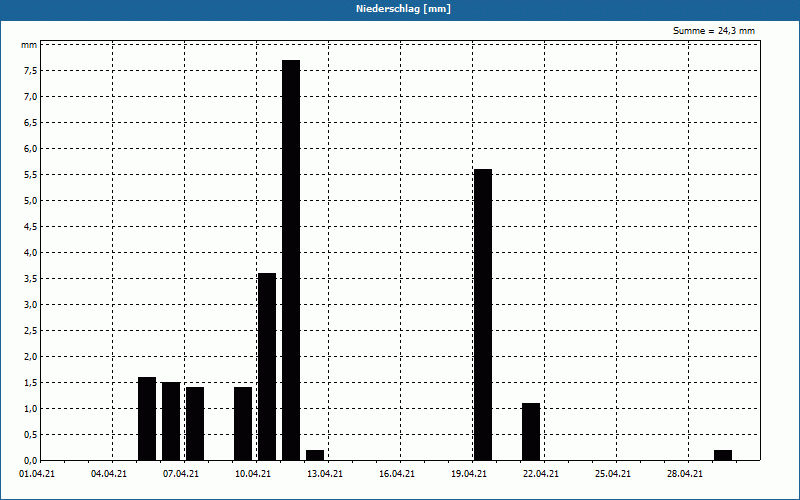Select the "5,5" y-axis label
The height and width of the screenshot is (500, 800).
31,174
